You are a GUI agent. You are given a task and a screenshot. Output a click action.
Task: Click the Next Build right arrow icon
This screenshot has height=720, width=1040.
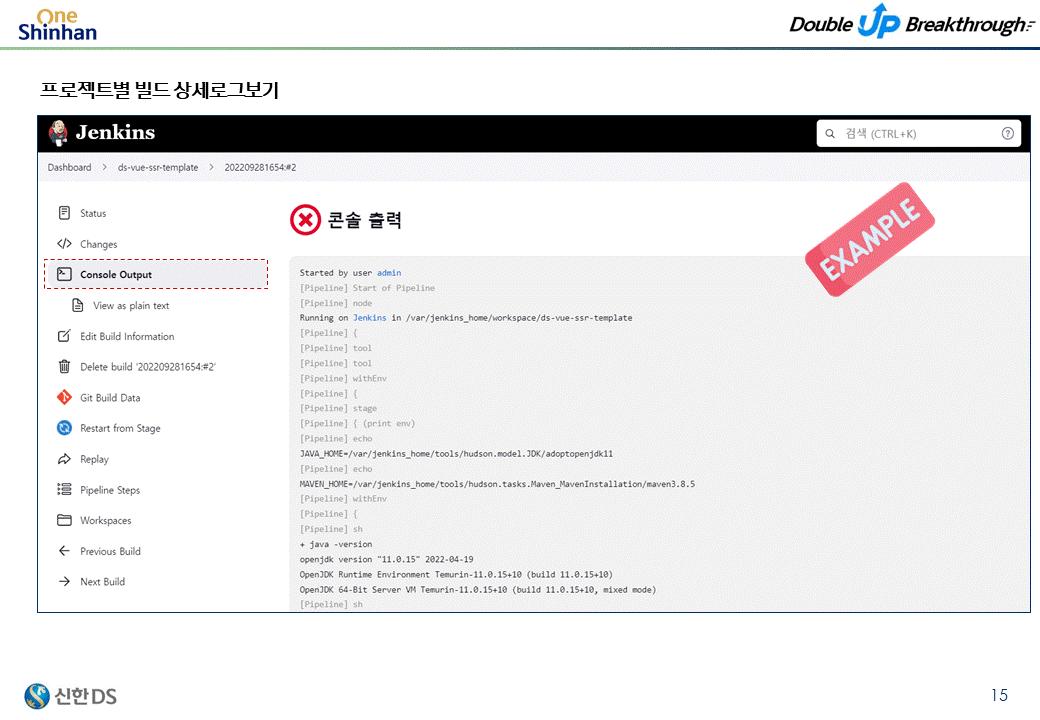click(x=64, y=581)
